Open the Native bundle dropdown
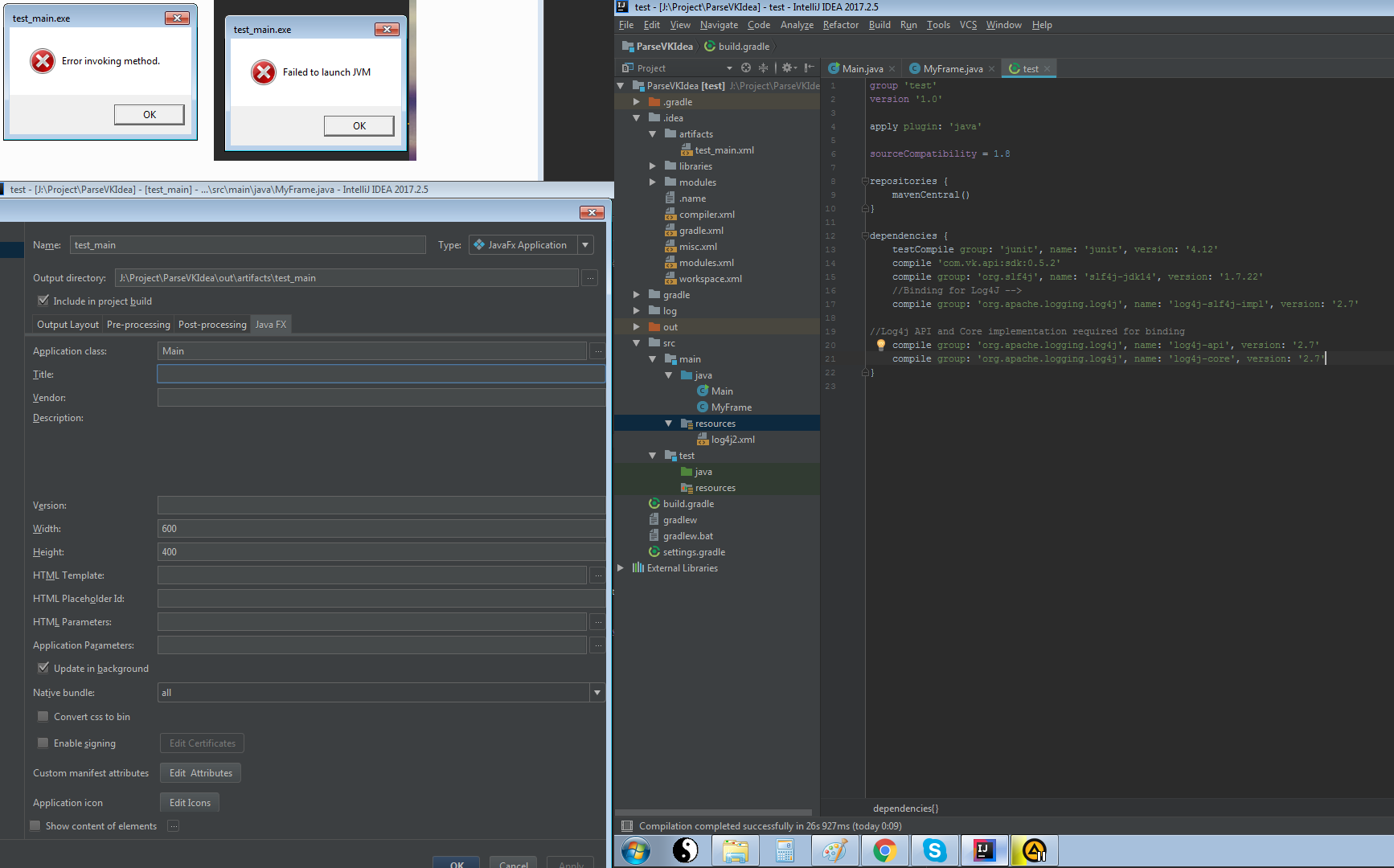The height and width of the screenshot is (868, 1394). (x=597, y=692)
